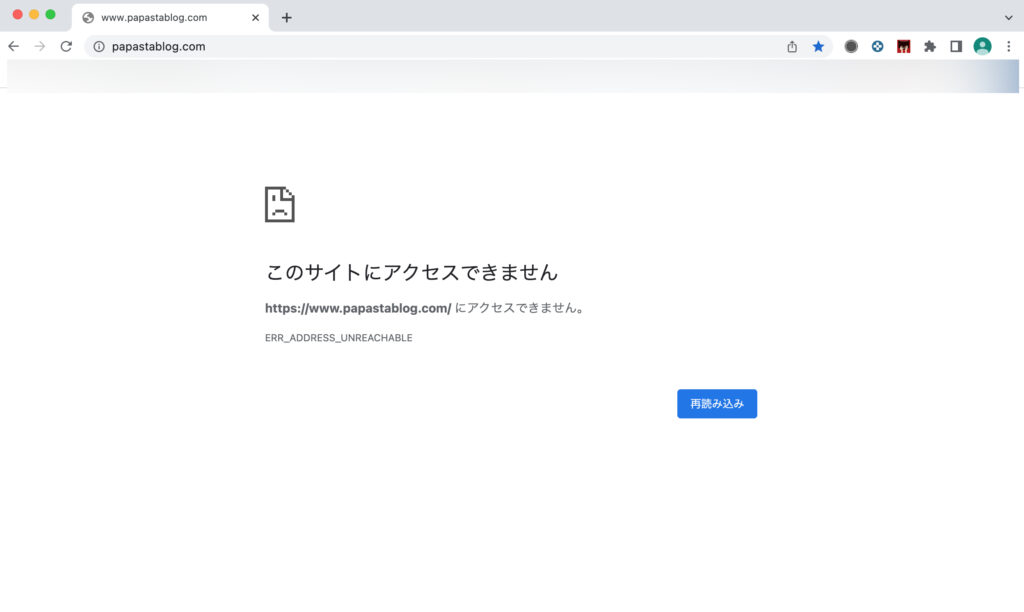Reload the page using toolbar refresh icon
The image size is (1024, 612).
(66, 46)
